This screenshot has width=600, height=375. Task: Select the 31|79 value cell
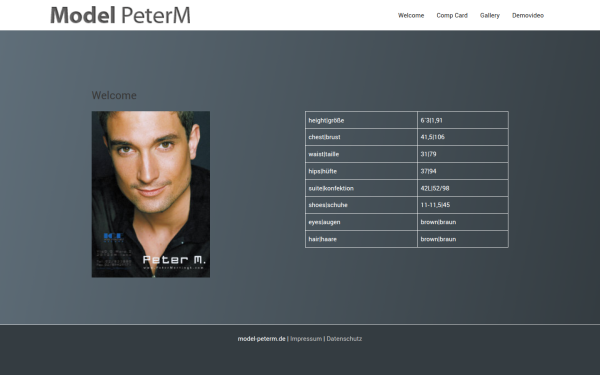463,154
